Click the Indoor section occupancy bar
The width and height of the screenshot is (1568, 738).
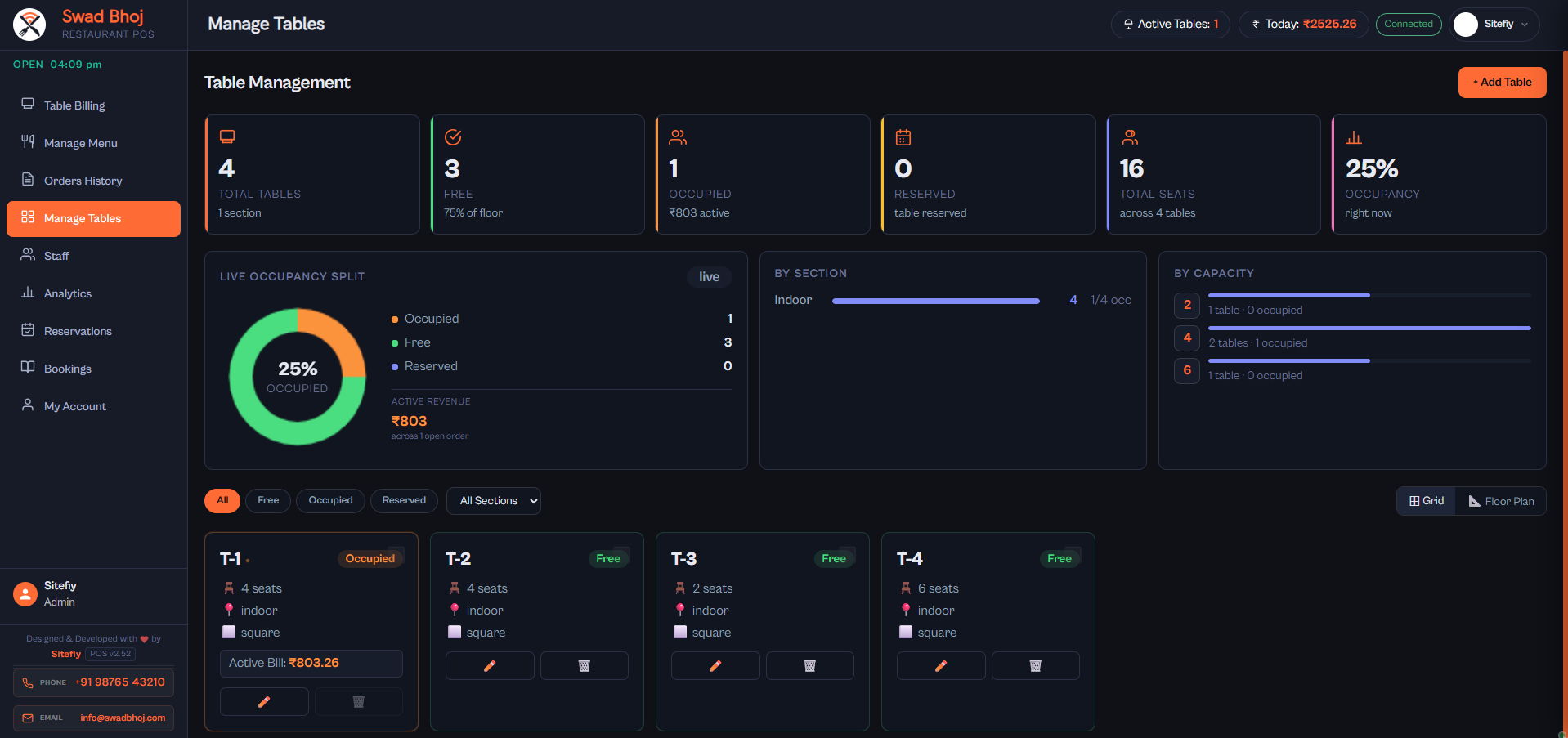[x=935, y=301]
